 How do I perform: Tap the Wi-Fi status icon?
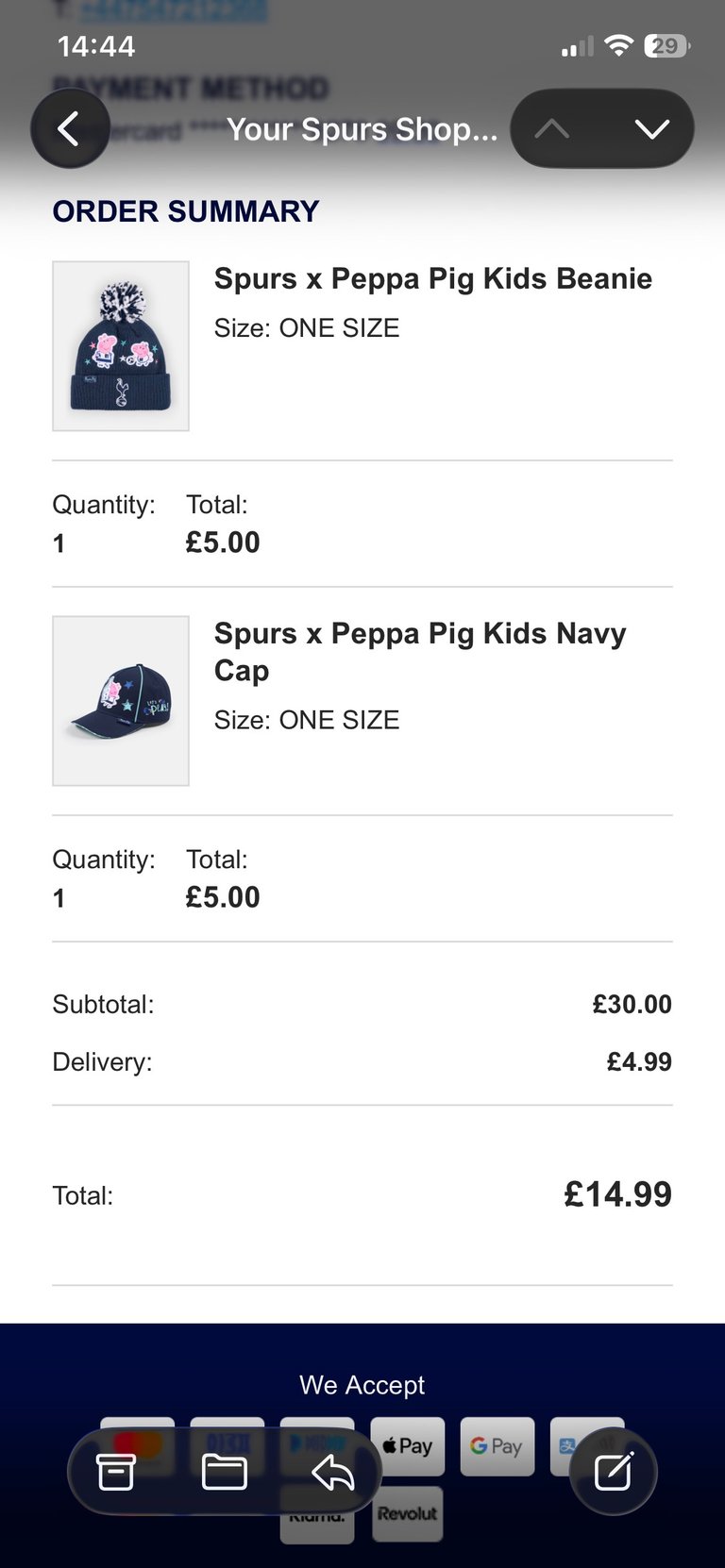(618, 45)
